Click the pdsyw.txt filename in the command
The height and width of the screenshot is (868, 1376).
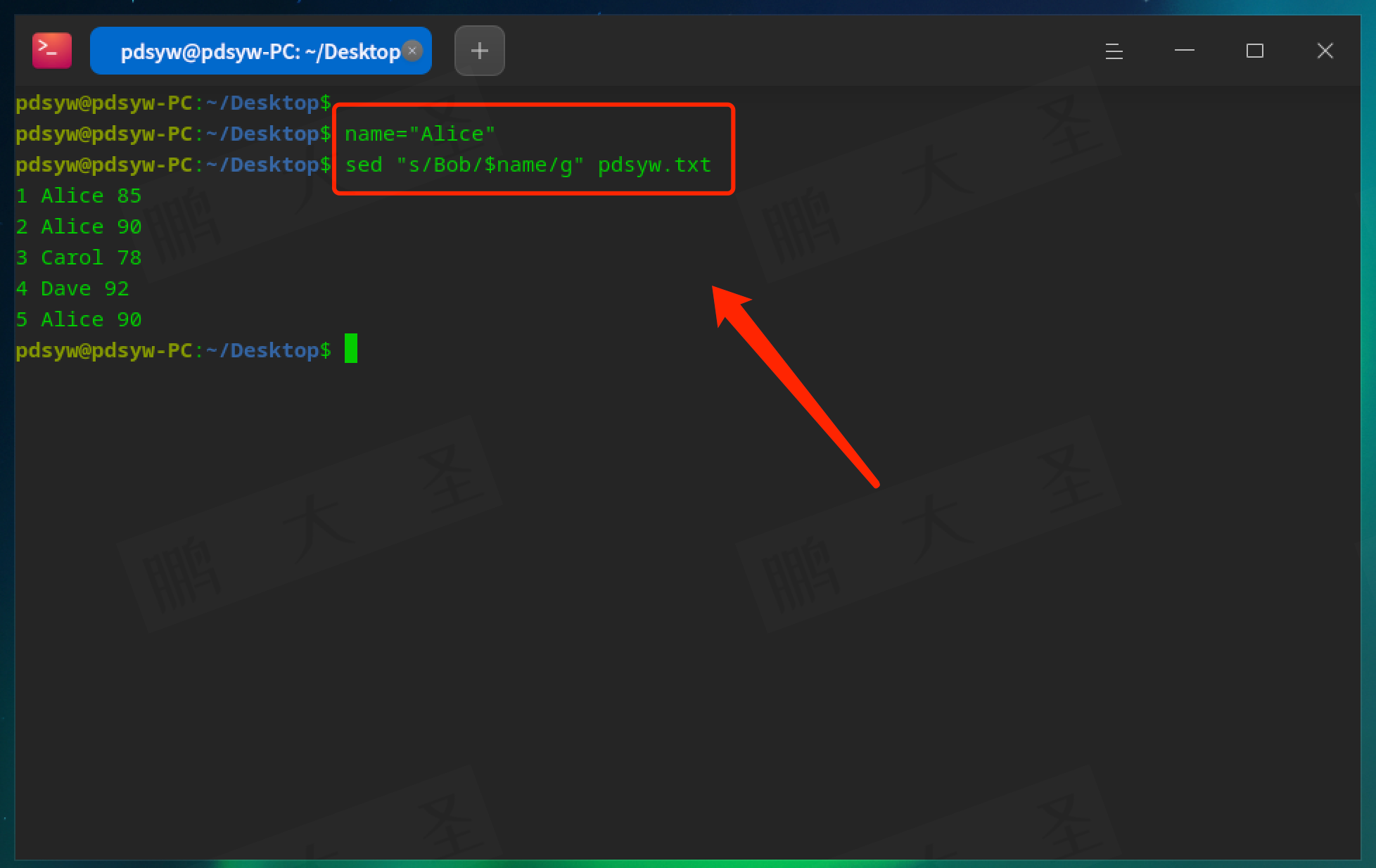click(x=654, y=165)
